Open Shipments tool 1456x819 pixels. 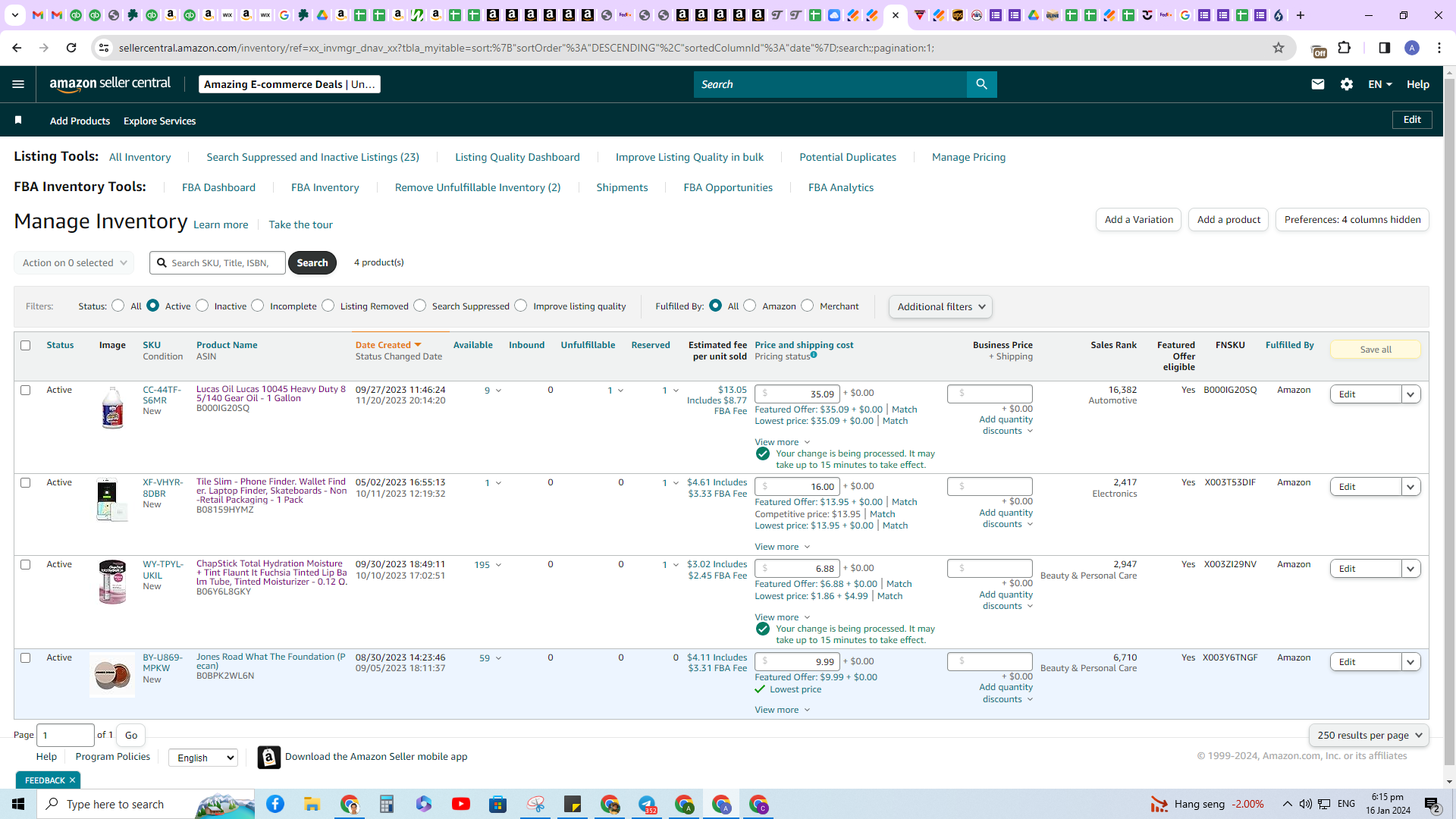point(622,187)
